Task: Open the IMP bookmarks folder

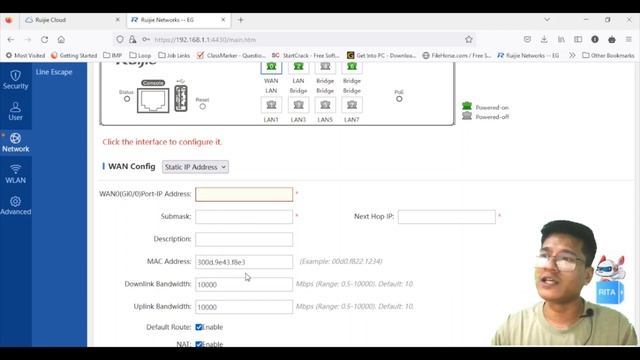Action: (x=113, y=55)
